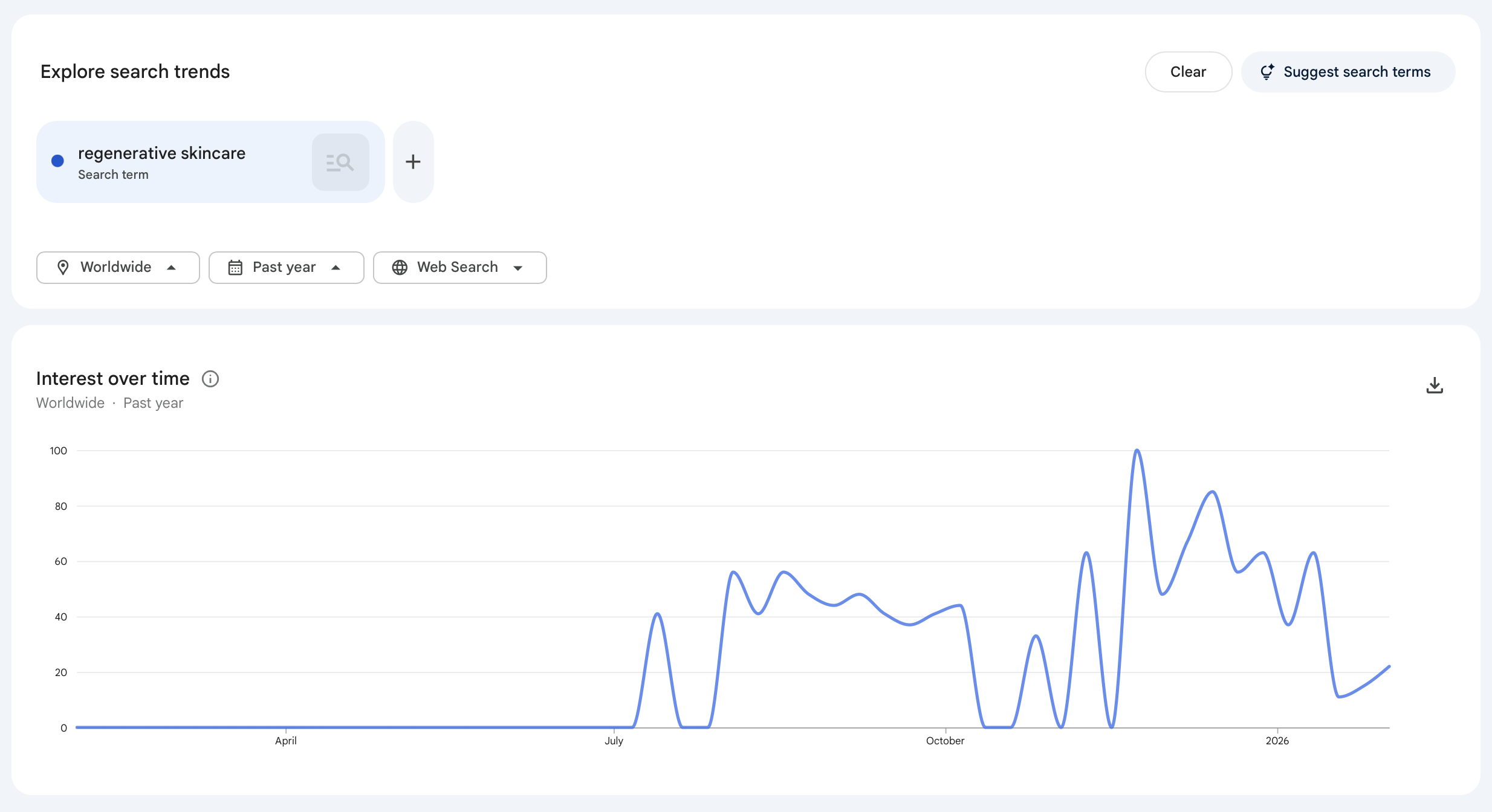Viewport: 1492px width, 812px height.
Task: Click the July marker on the axis
Action: click(x=614, y=740)
